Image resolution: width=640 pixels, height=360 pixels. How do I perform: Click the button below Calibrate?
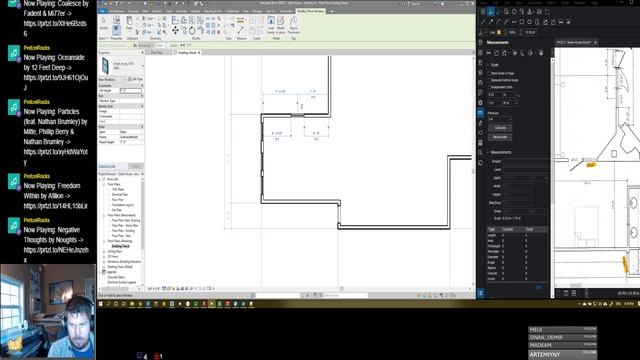point(500,137)
